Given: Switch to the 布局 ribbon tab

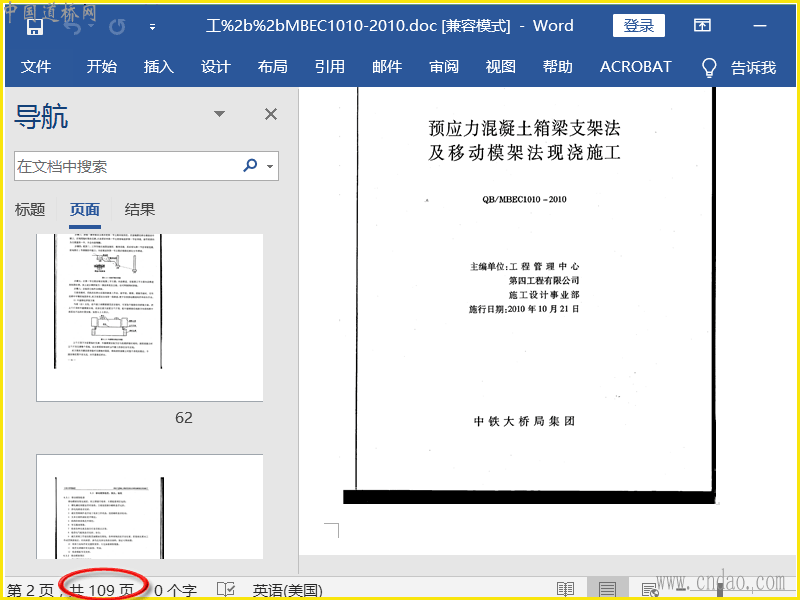Looking at the screenshot, I should click(x=272, y=67).
